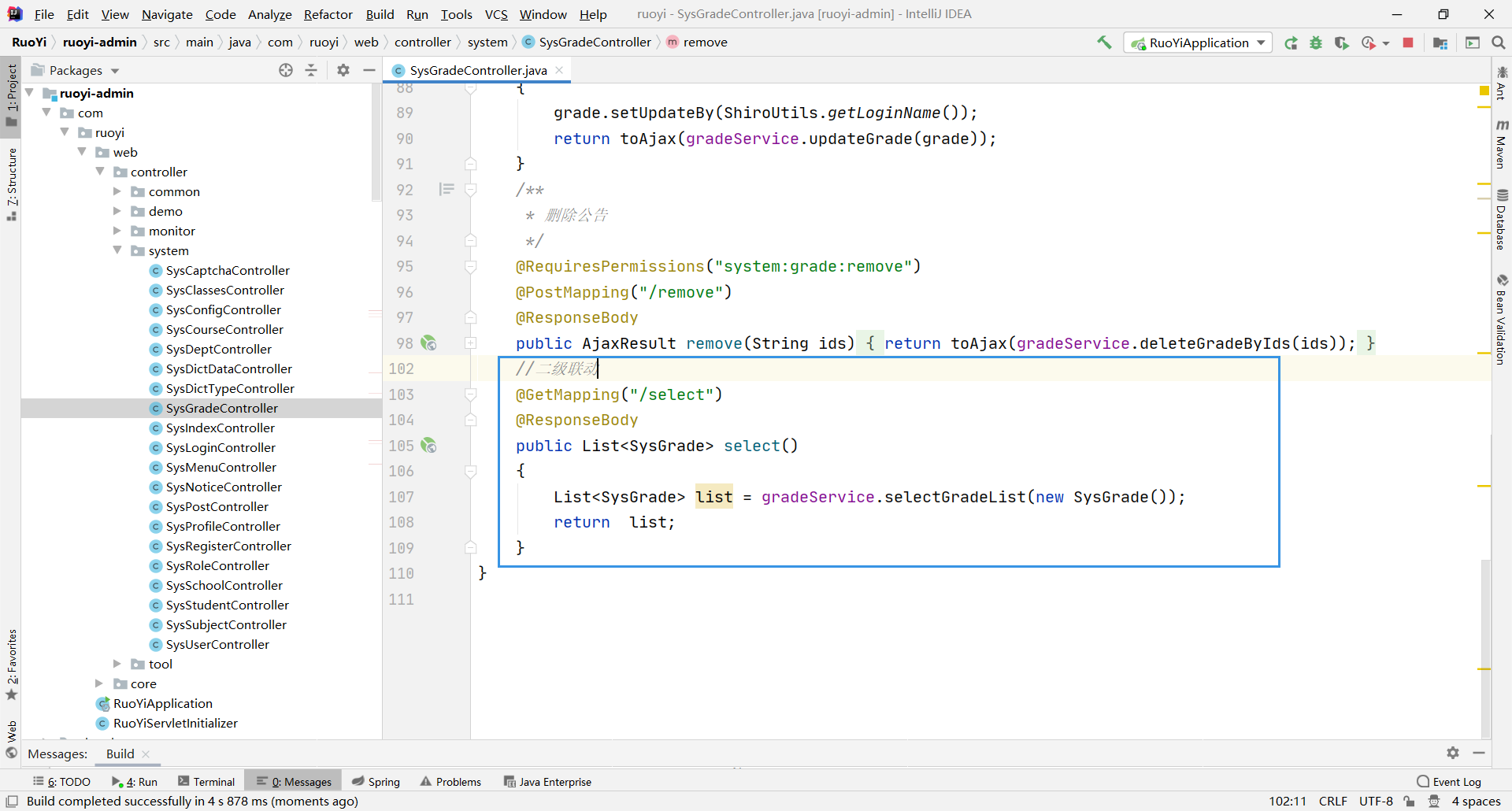Viewport: 1512px width, 811px height.
Task: Collapse the system folder node
Action: (x=117, y=250)
